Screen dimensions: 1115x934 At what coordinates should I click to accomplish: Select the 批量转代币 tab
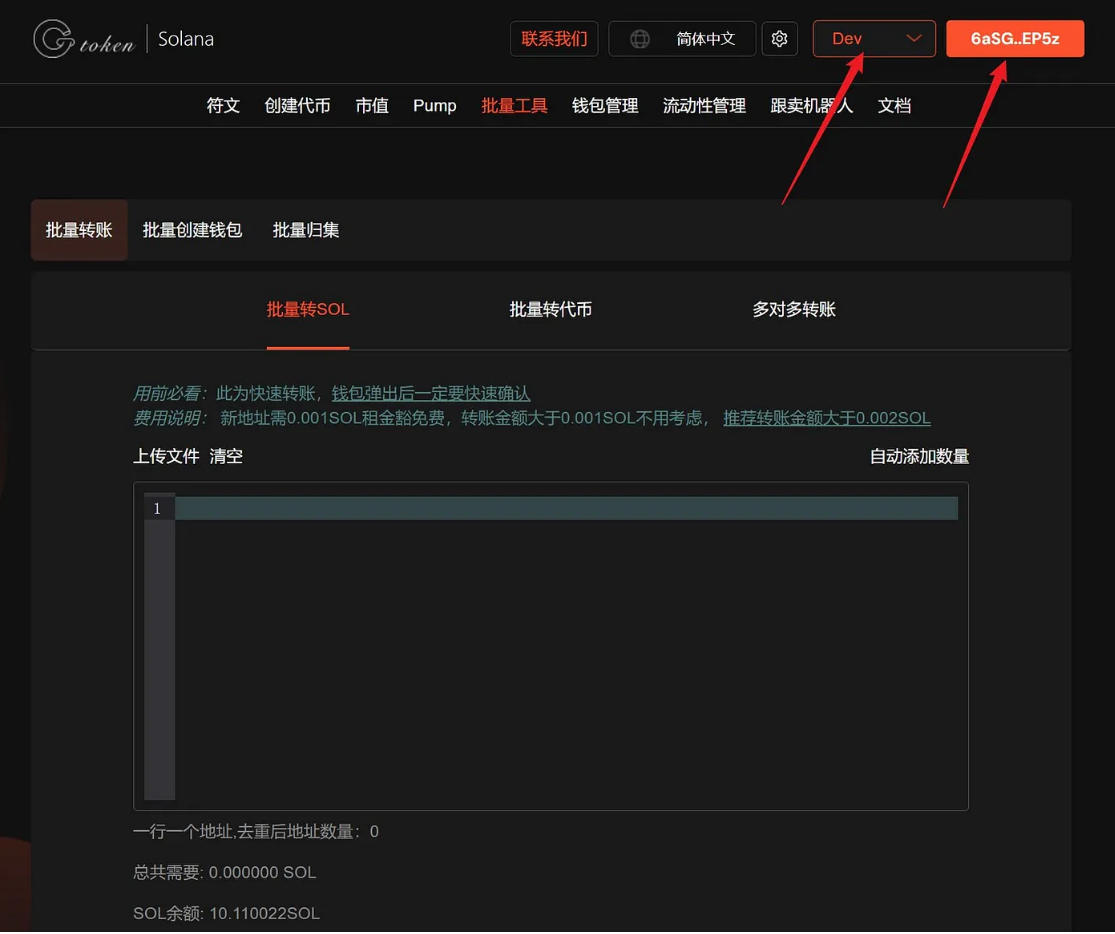pos(550,309)
